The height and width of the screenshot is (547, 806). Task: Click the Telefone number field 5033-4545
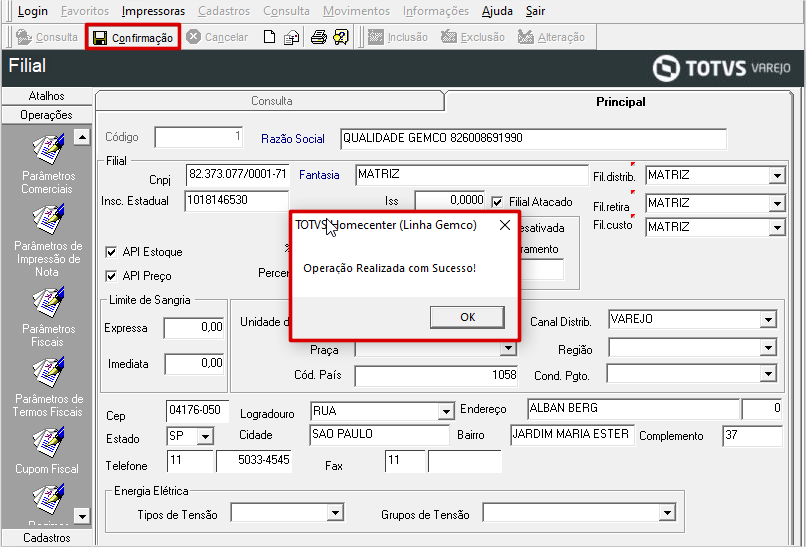[254, 461]
